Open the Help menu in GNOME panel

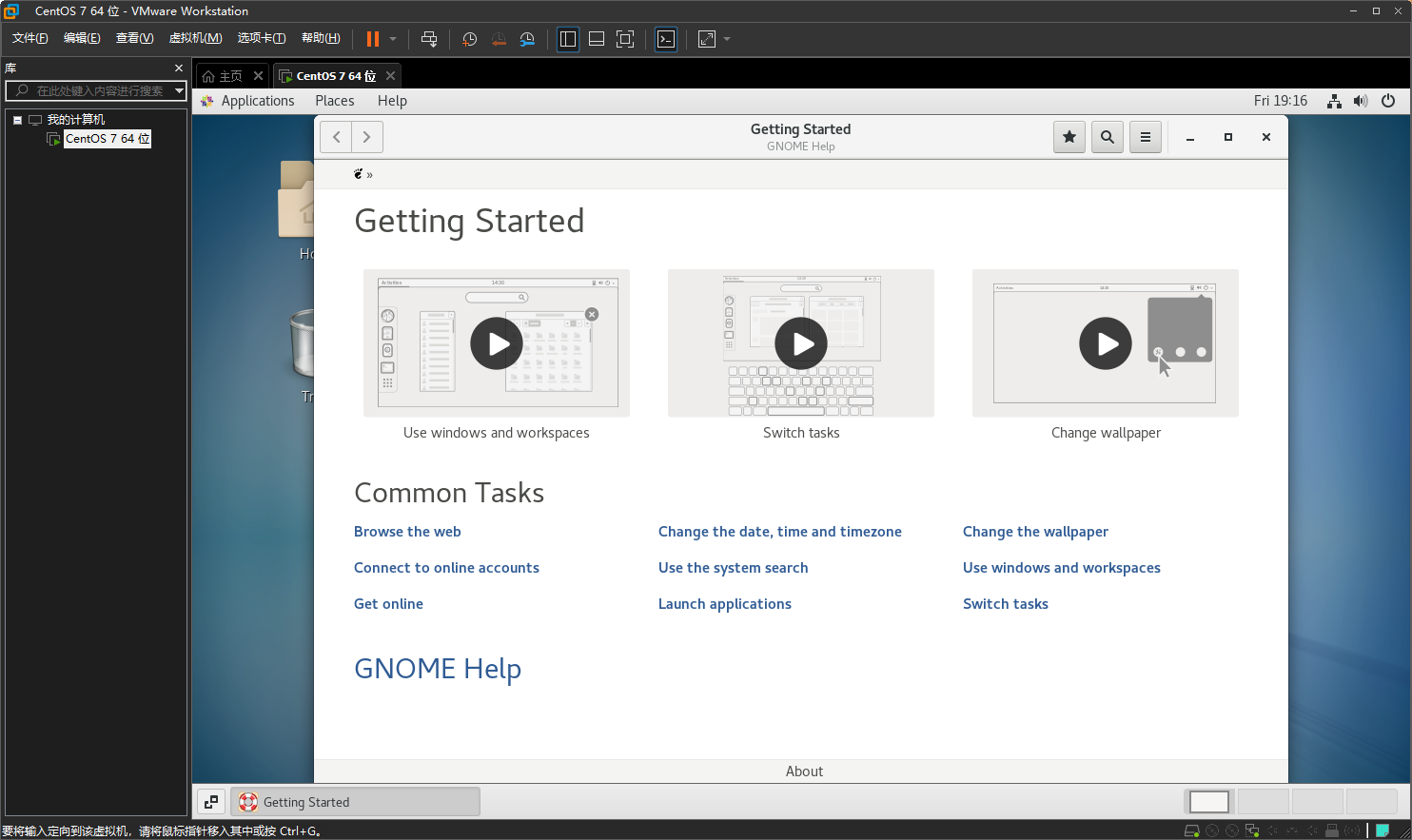click(392, 101)
